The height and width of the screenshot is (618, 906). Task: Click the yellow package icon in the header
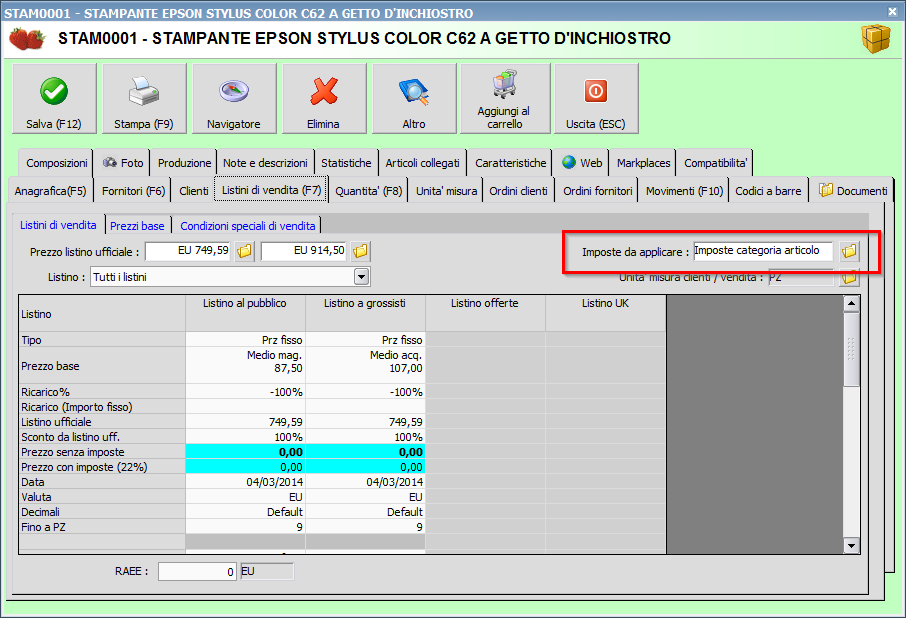[876, 39]
